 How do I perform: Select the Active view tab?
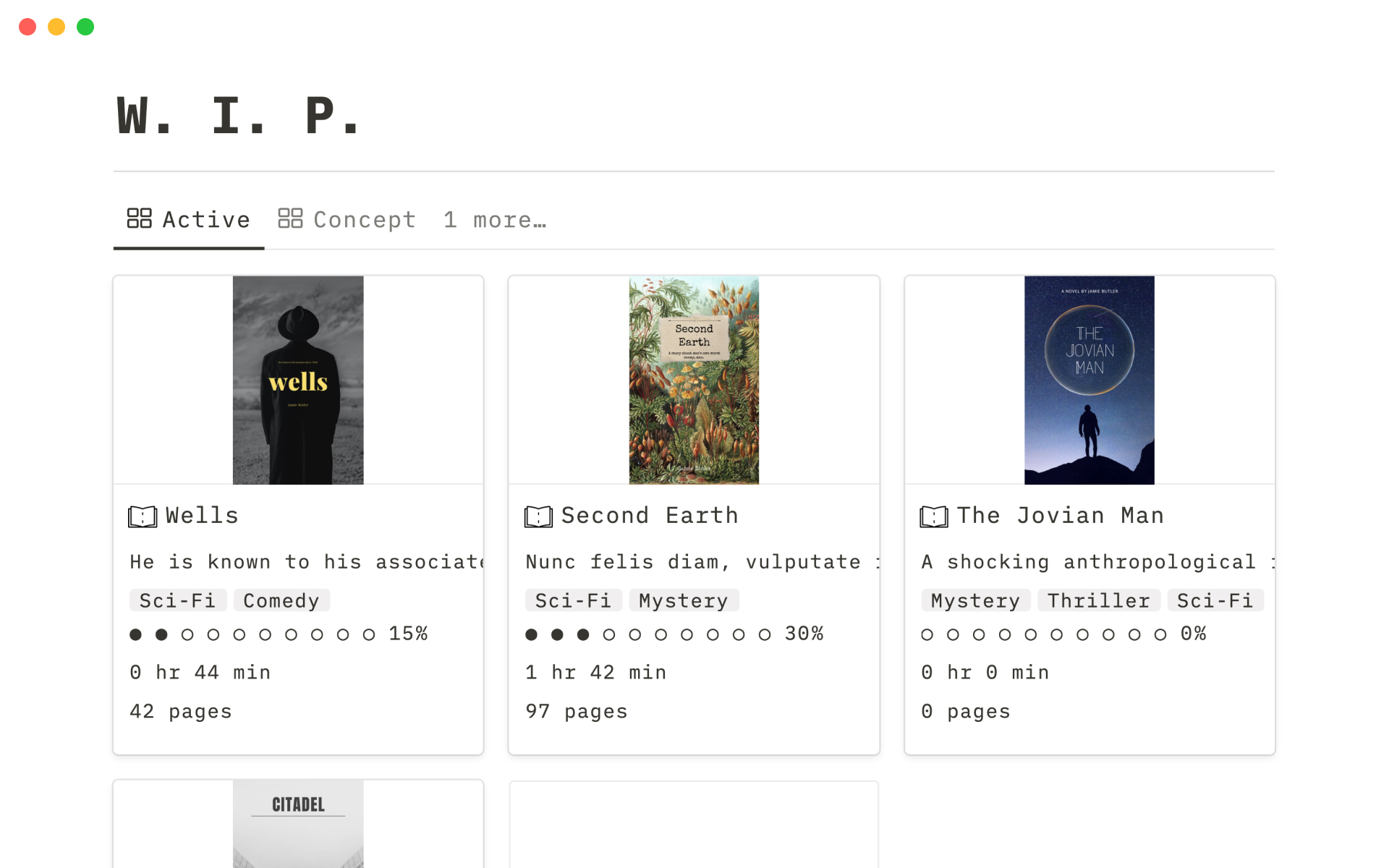click(189, 219)
